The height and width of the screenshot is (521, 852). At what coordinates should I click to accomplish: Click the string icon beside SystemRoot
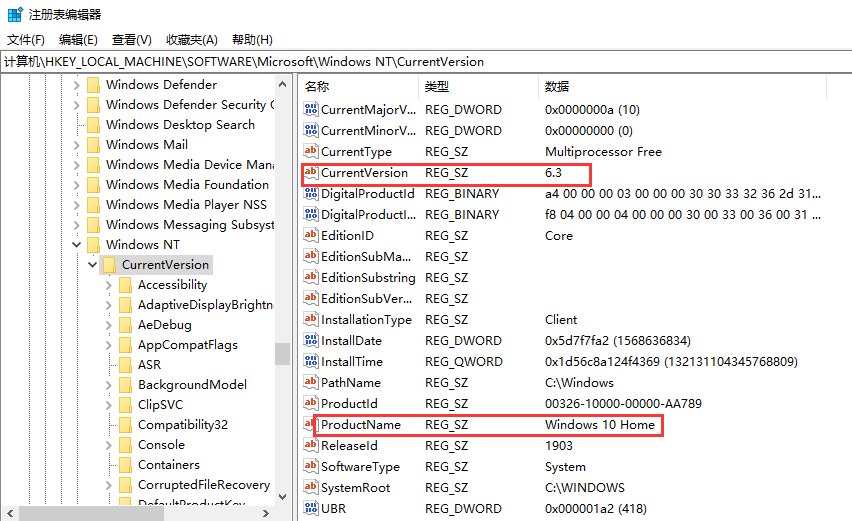tap(311, 488)
